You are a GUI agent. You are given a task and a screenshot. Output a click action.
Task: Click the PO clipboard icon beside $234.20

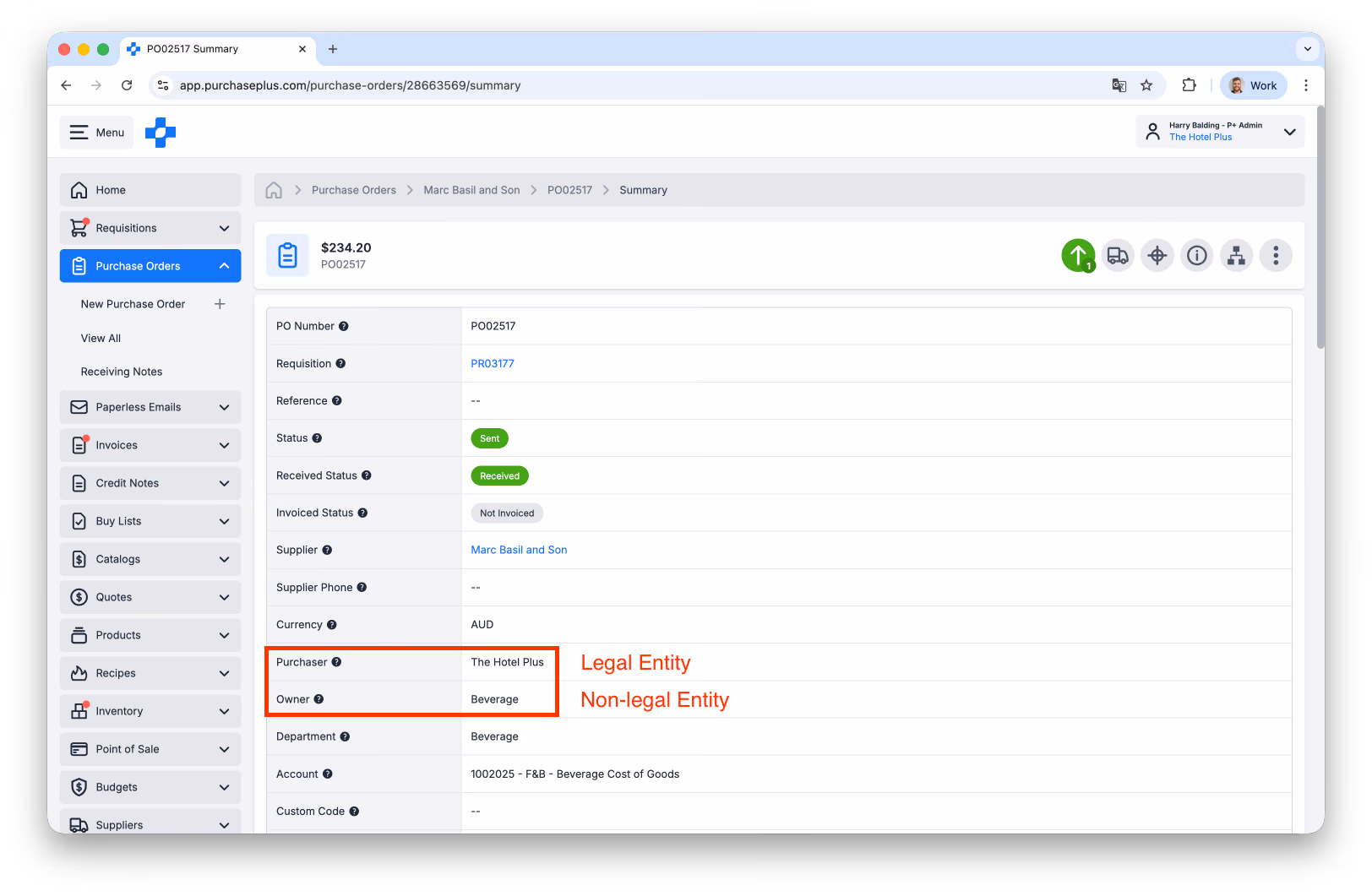pos(287,255)
